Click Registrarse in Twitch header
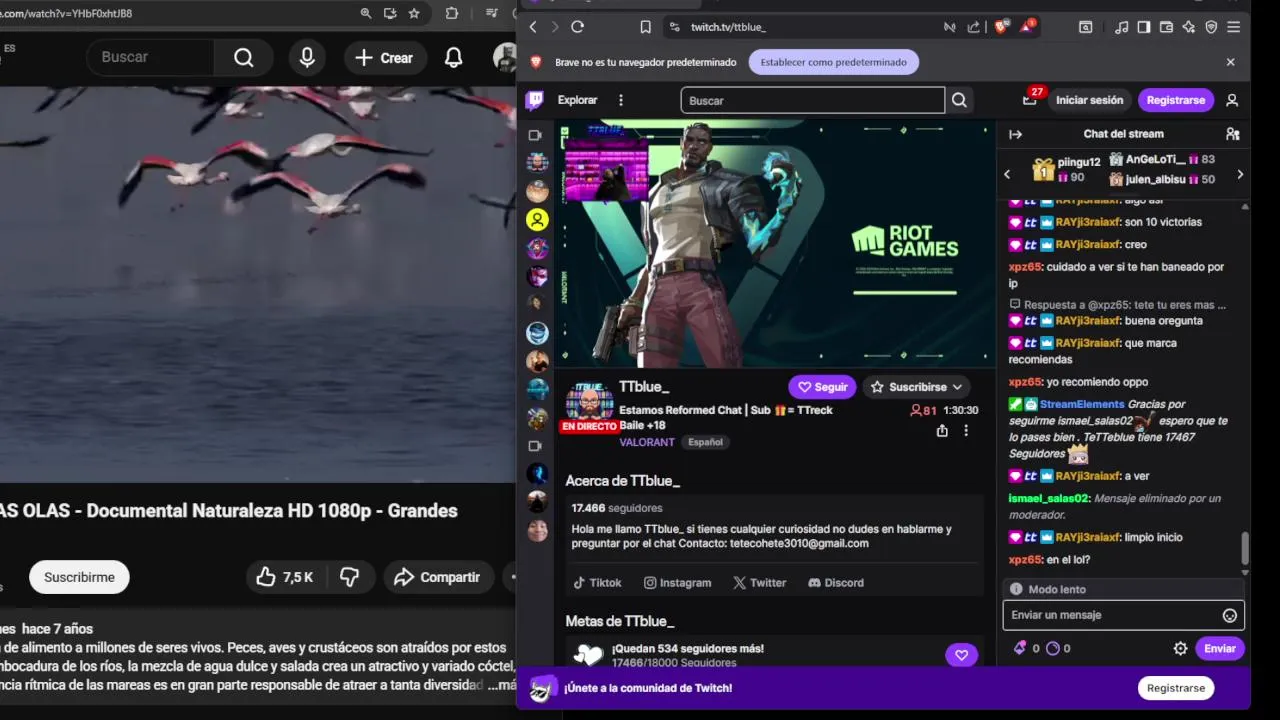The width and height of the screenshot is (1280, 720). click(x=1175, y=100)
